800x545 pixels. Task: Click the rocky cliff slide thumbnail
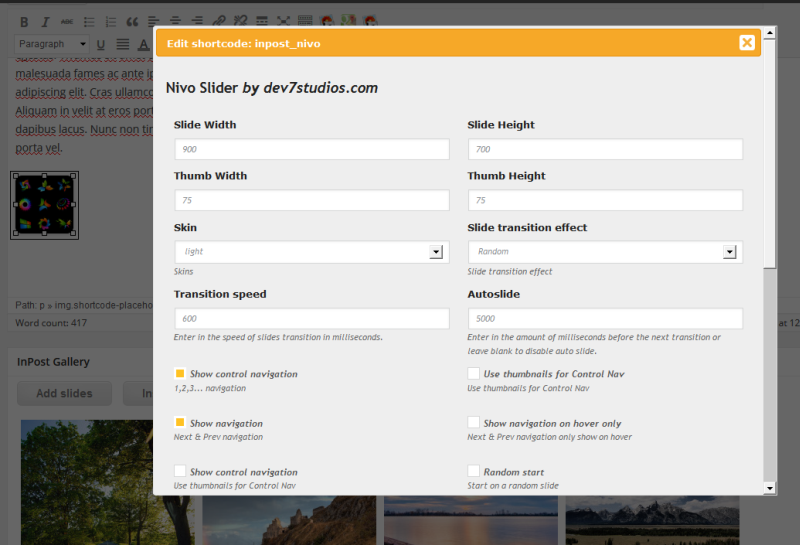pos(289,520)
